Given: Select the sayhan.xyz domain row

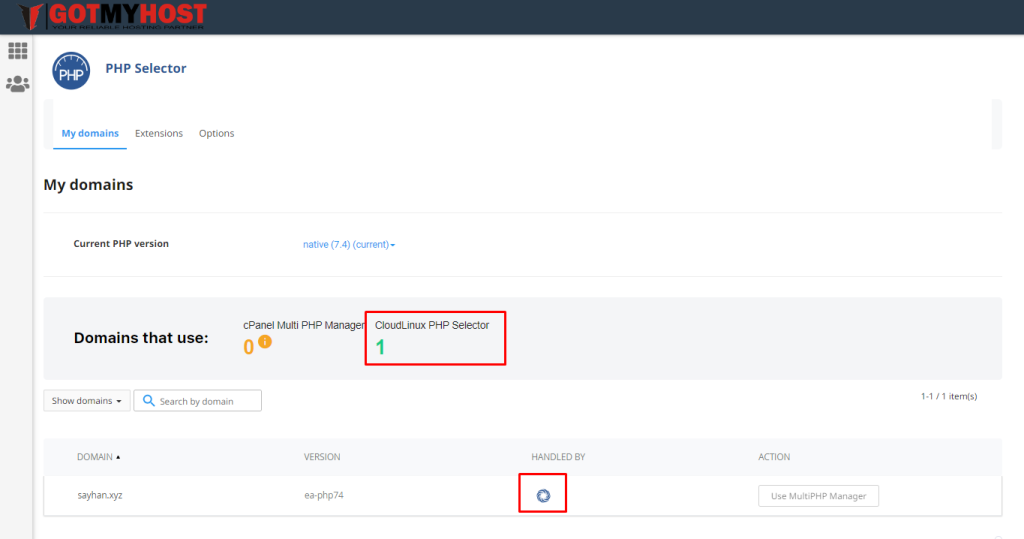Looking at the screenshot, I should (x=99, y=495).
